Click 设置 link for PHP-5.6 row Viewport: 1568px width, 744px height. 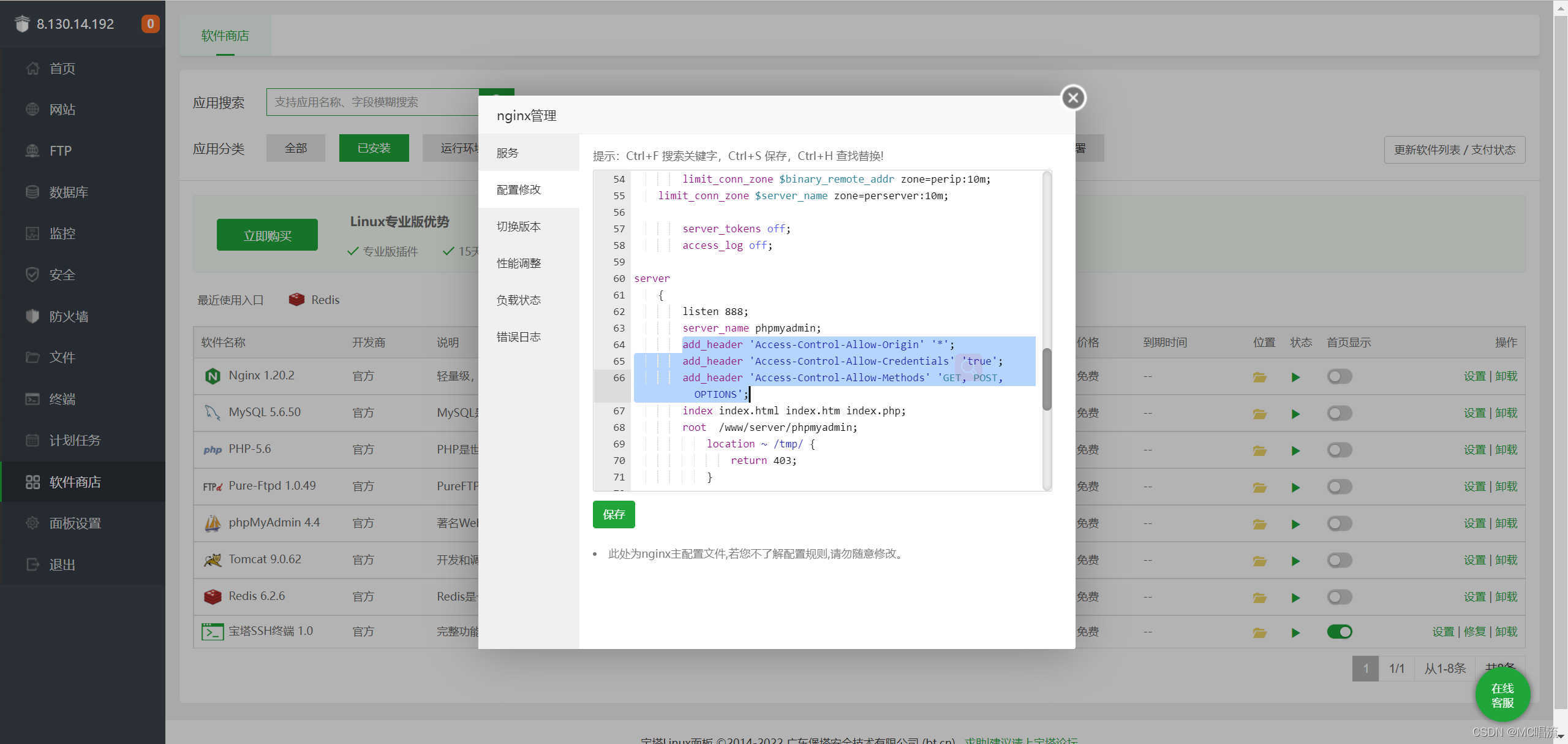click(x=1474, y=450)
